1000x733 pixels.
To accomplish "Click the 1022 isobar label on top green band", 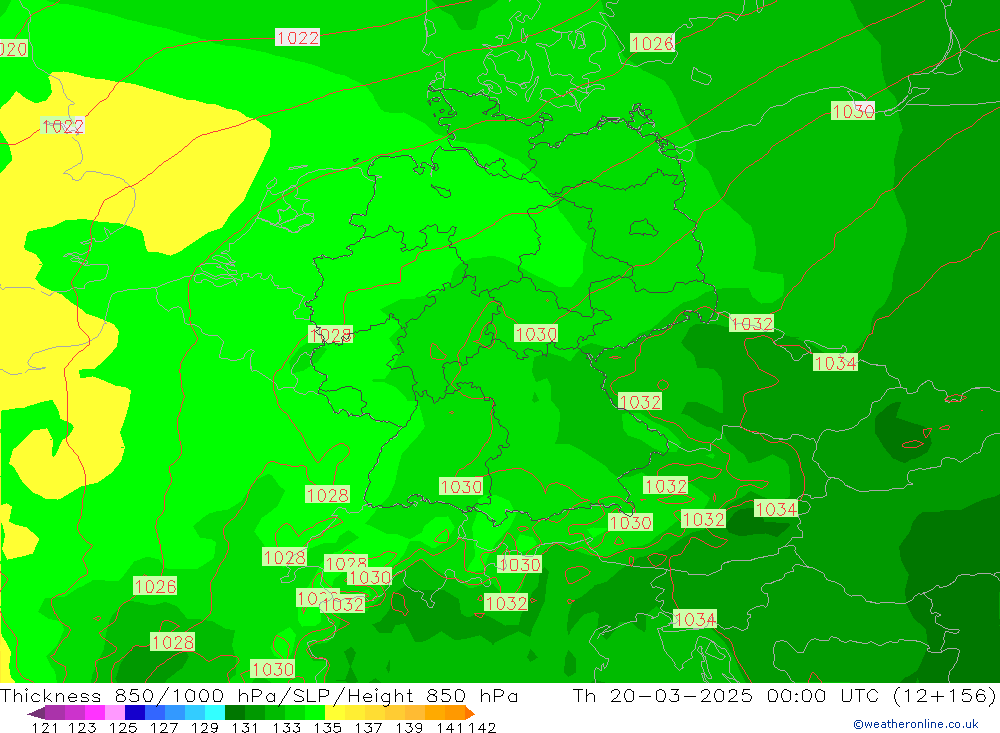I will tap(297, 38).
